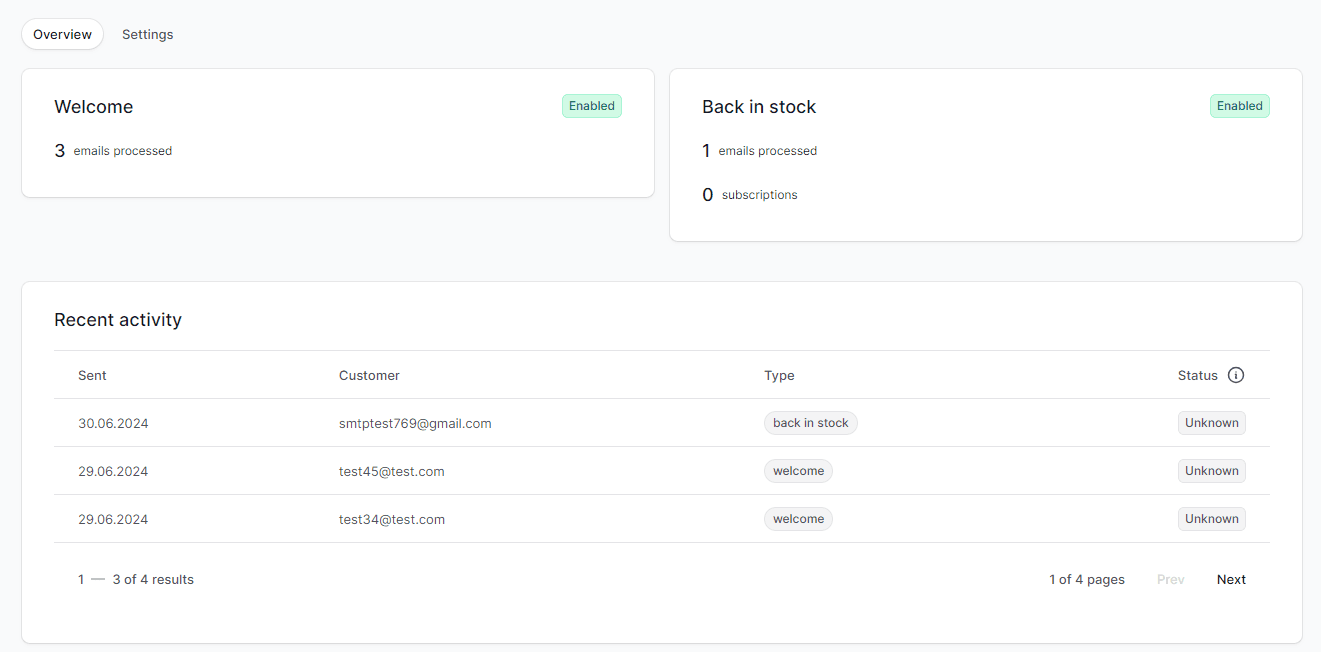Click the Enabled badge on Welcome card
The width and height of the screenshot is (1321, 652).
click(591, 106)
